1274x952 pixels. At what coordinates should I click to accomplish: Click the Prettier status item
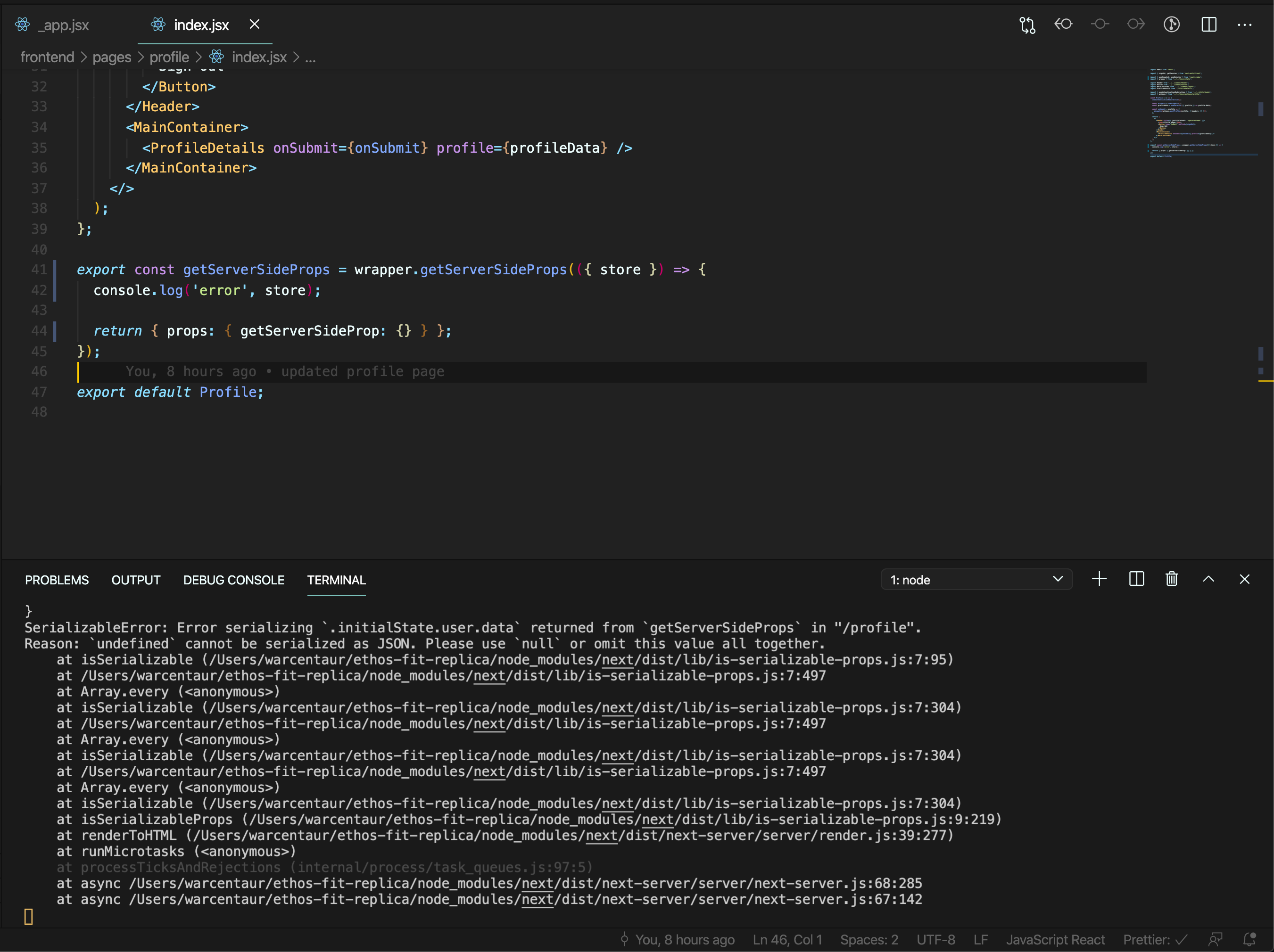1155,939
